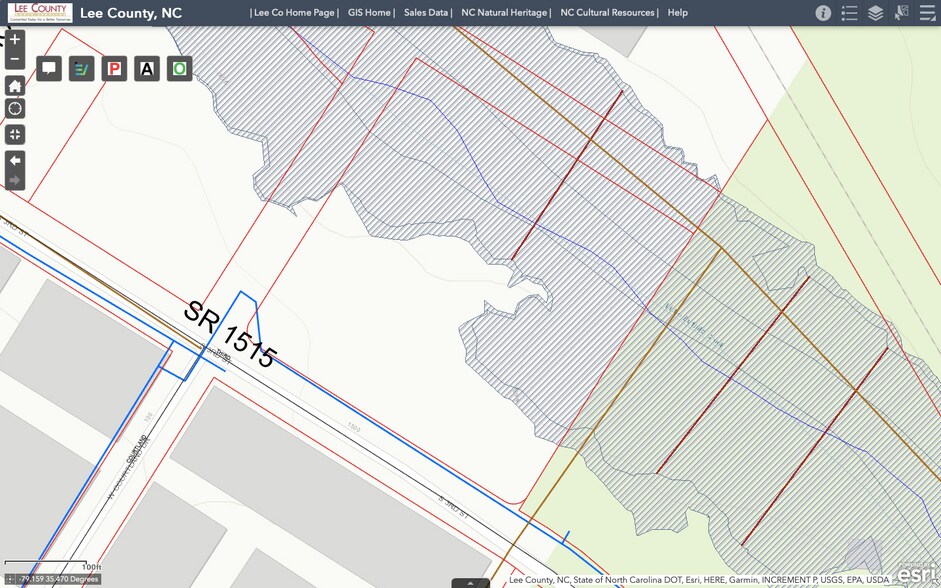Viewport: 941px width, 588px height.
Task: Zoom in on the map
Action: [15, 40]
